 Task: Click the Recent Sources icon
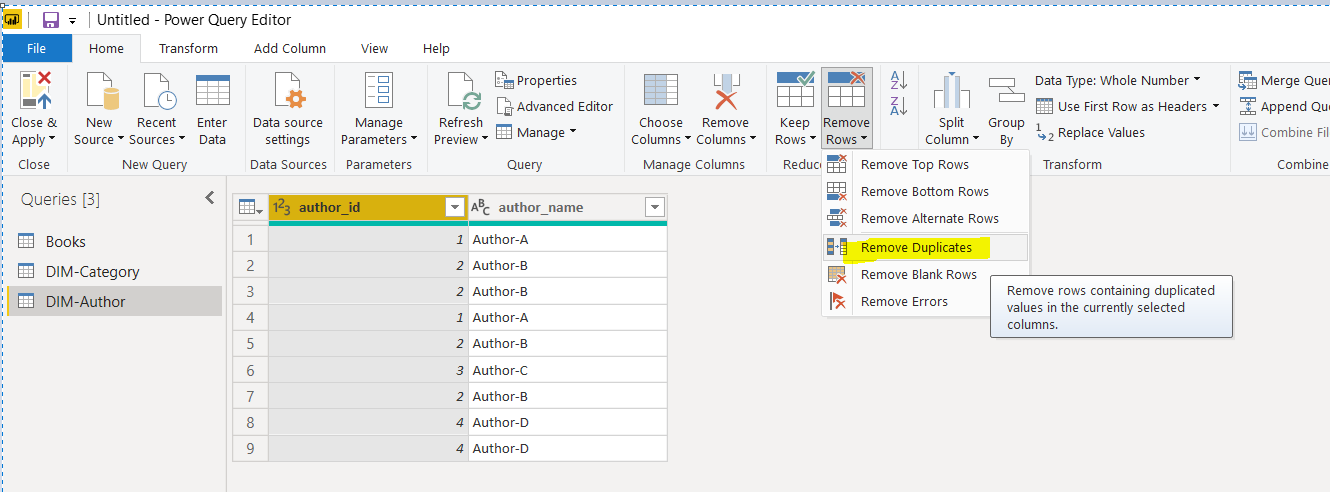(158, 91)
